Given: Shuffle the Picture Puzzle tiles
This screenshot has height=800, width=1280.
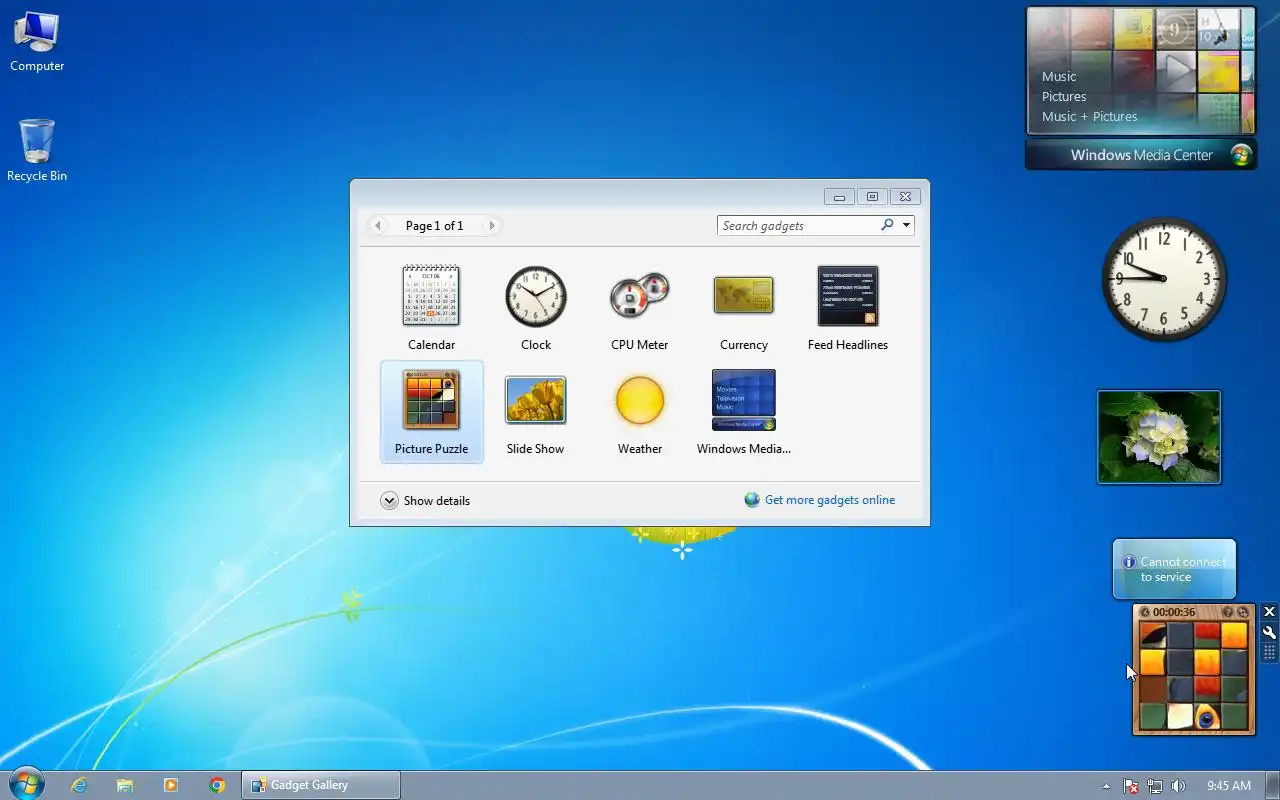Looking at the screenshot, I should 1243,612.
